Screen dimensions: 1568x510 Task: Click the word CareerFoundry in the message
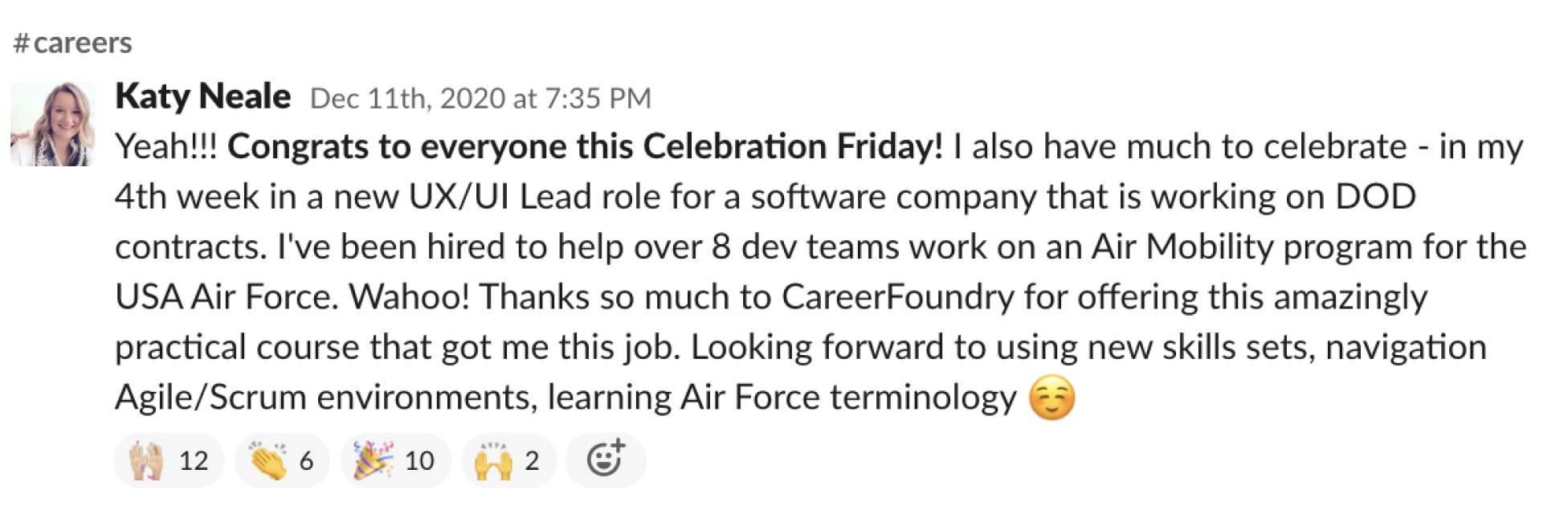897,297
